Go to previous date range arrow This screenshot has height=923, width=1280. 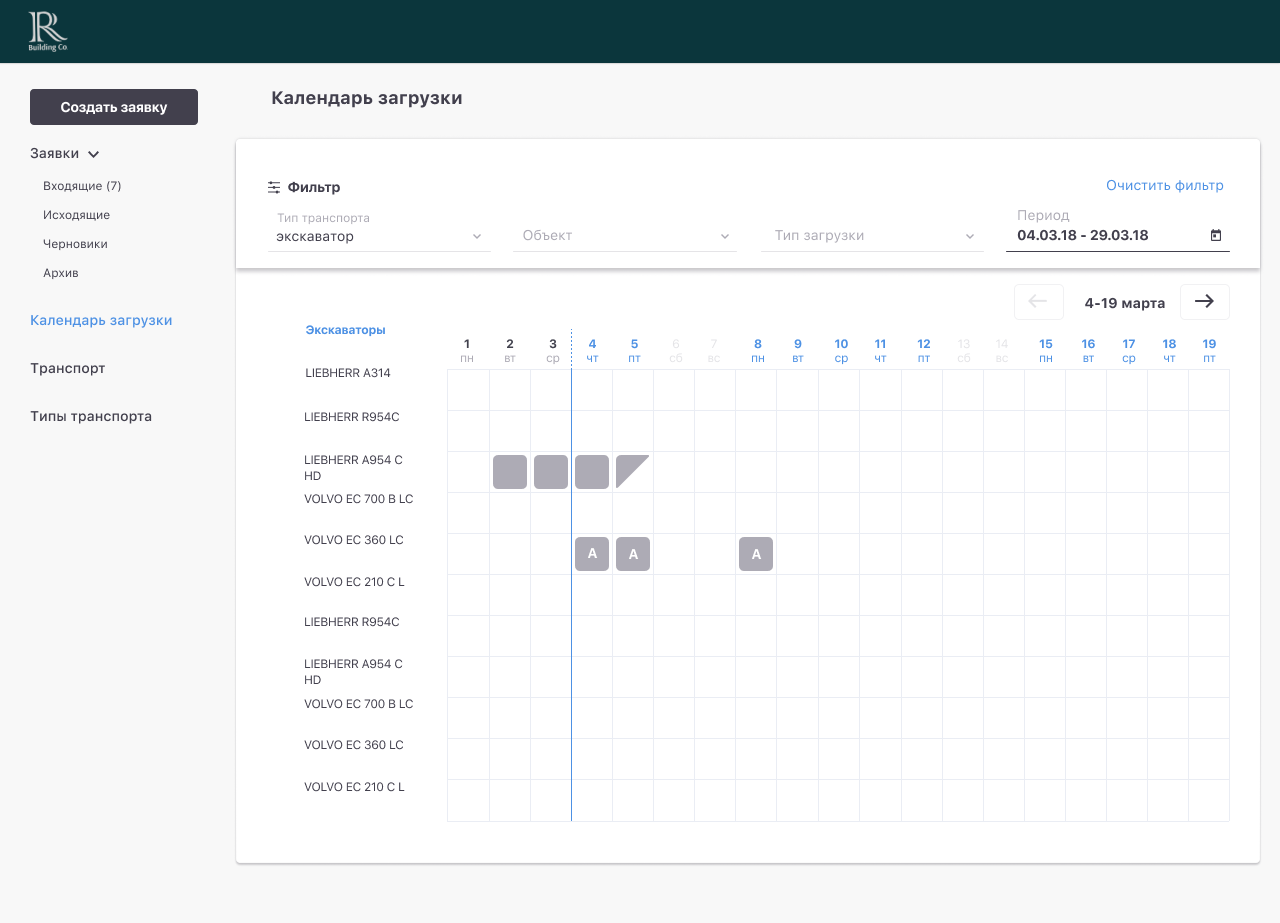(1039, 302)
